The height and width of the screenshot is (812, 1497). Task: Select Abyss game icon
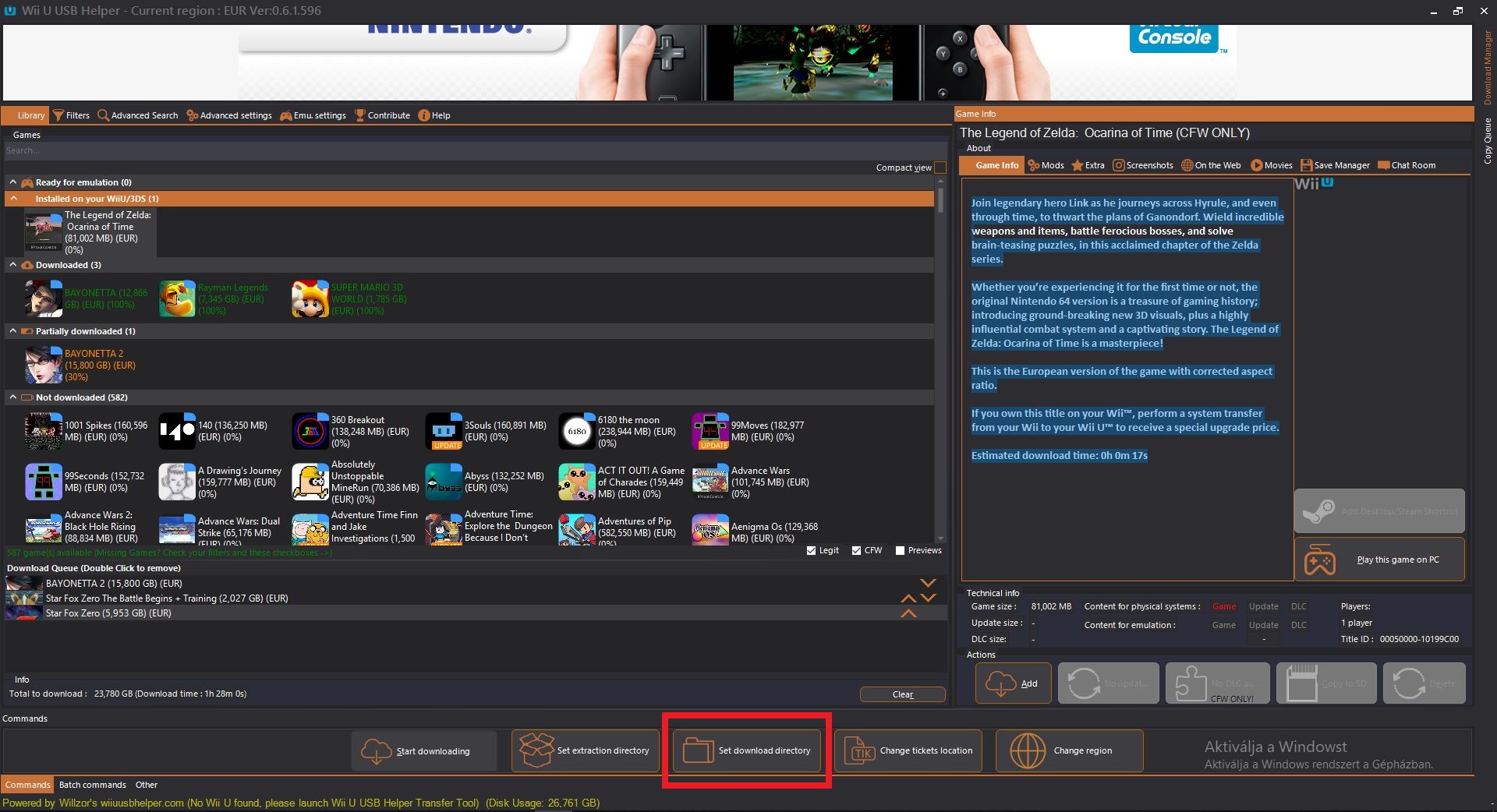point(444,482)
